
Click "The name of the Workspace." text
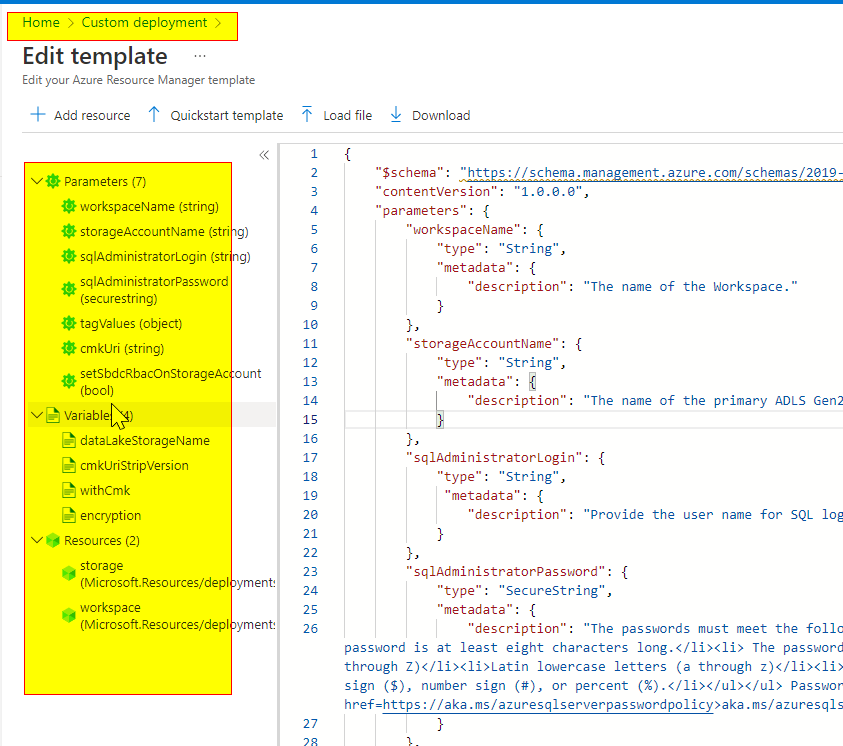(x=690, y=287)
